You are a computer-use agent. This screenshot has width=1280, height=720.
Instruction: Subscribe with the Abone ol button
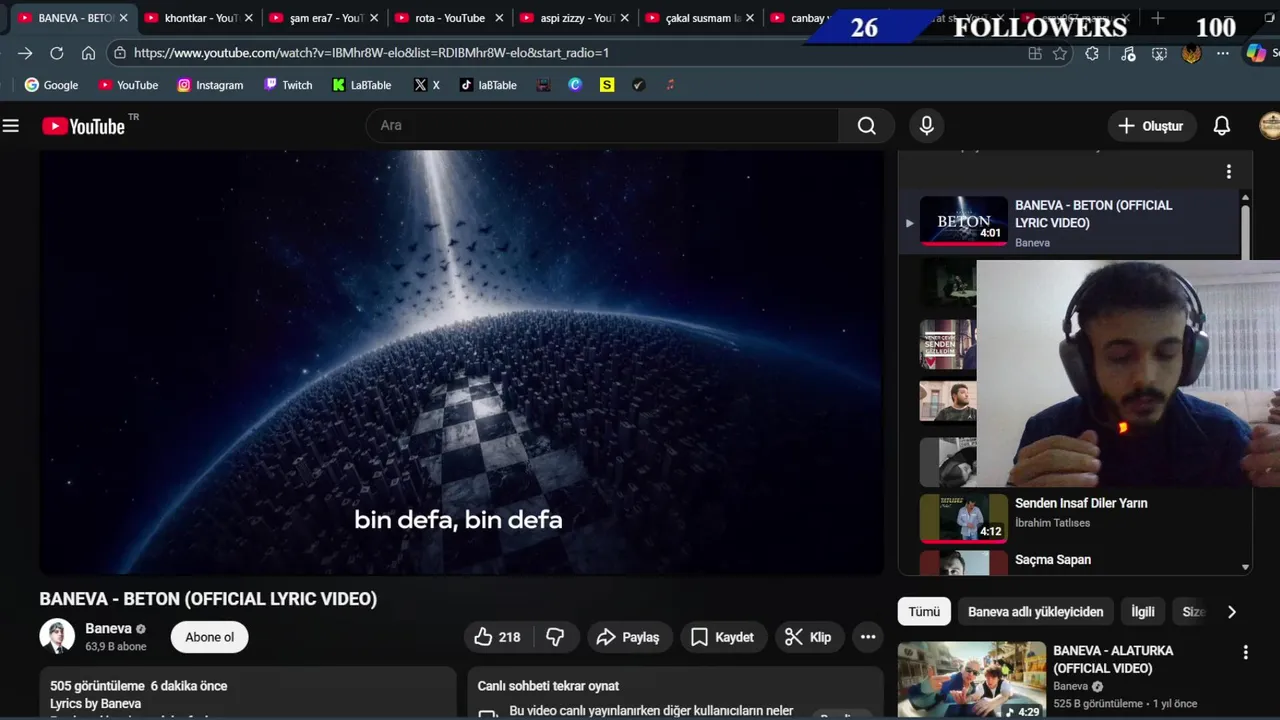click(x=210, y=637)
